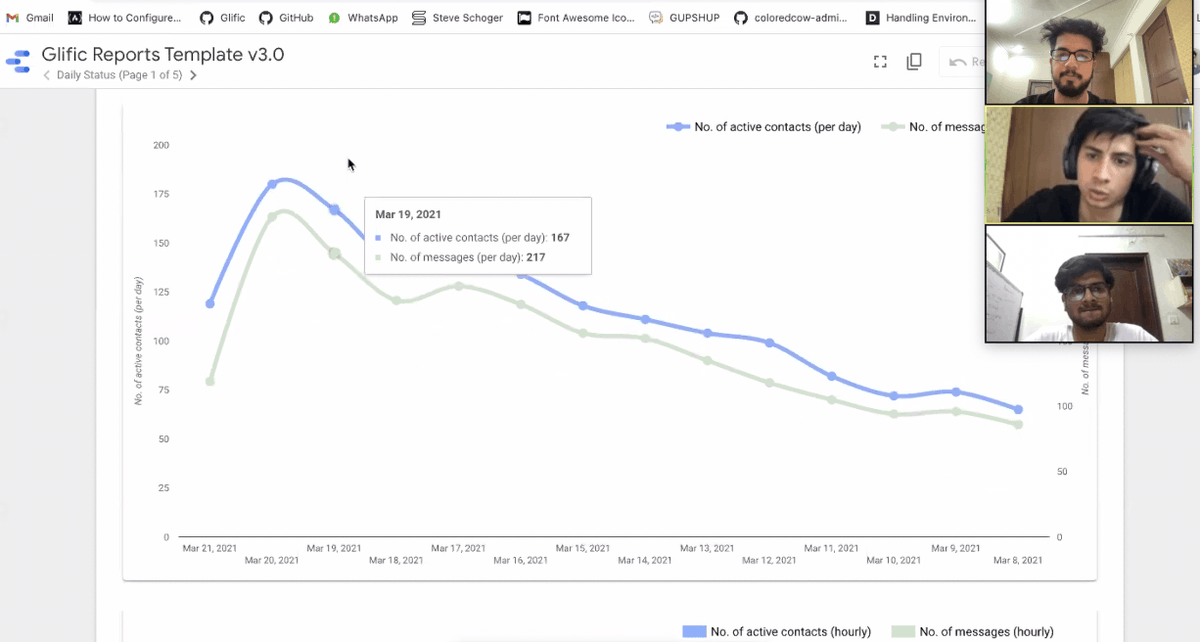Image resolution: width=1200 pixels, height=642 pixels.
Task: Go to the next report page
Action: coord(193,75)
